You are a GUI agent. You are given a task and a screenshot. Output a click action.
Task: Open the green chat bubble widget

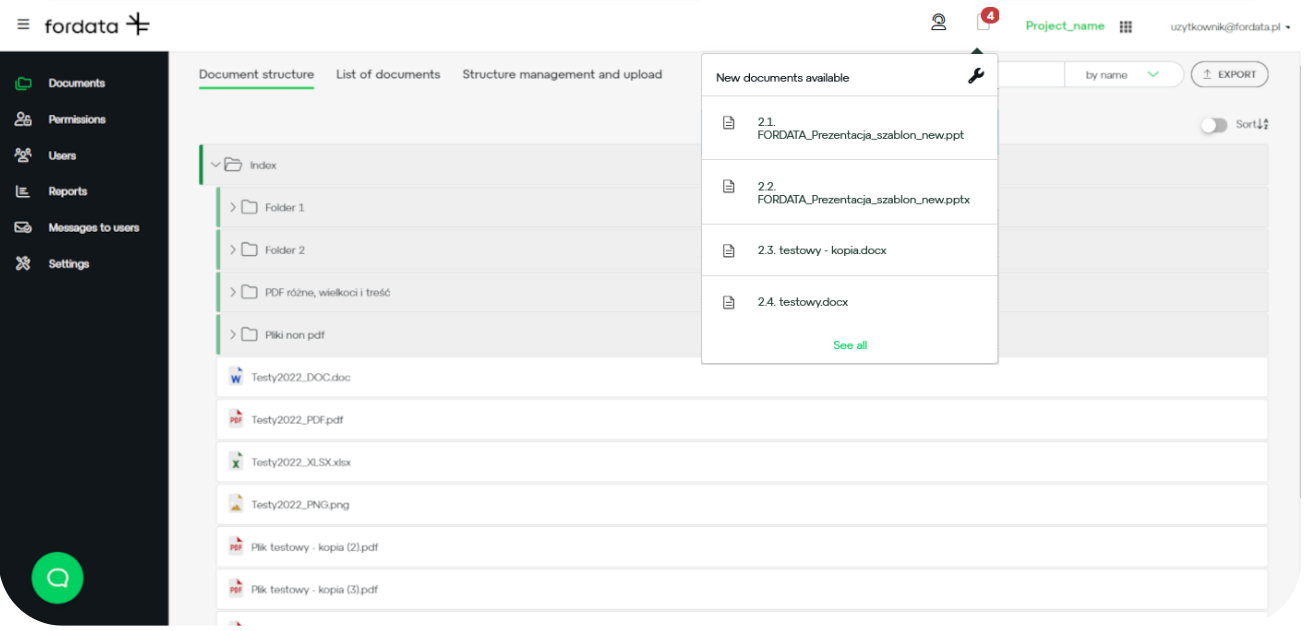pos(57,578)
